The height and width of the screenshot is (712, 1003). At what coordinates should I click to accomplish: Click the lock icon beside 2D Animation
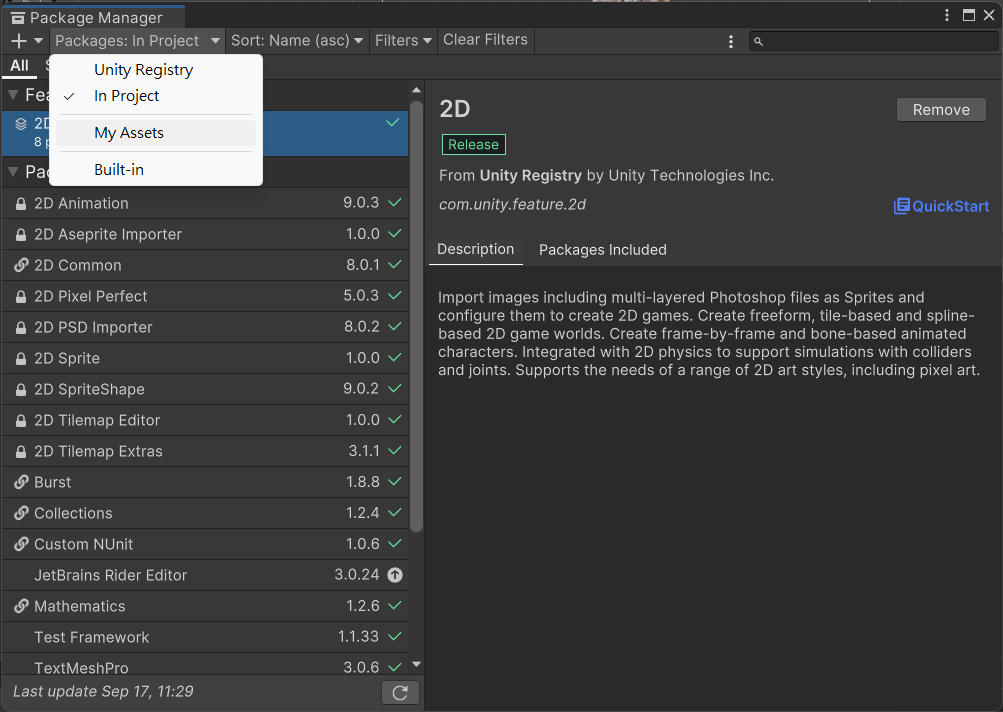20,203
